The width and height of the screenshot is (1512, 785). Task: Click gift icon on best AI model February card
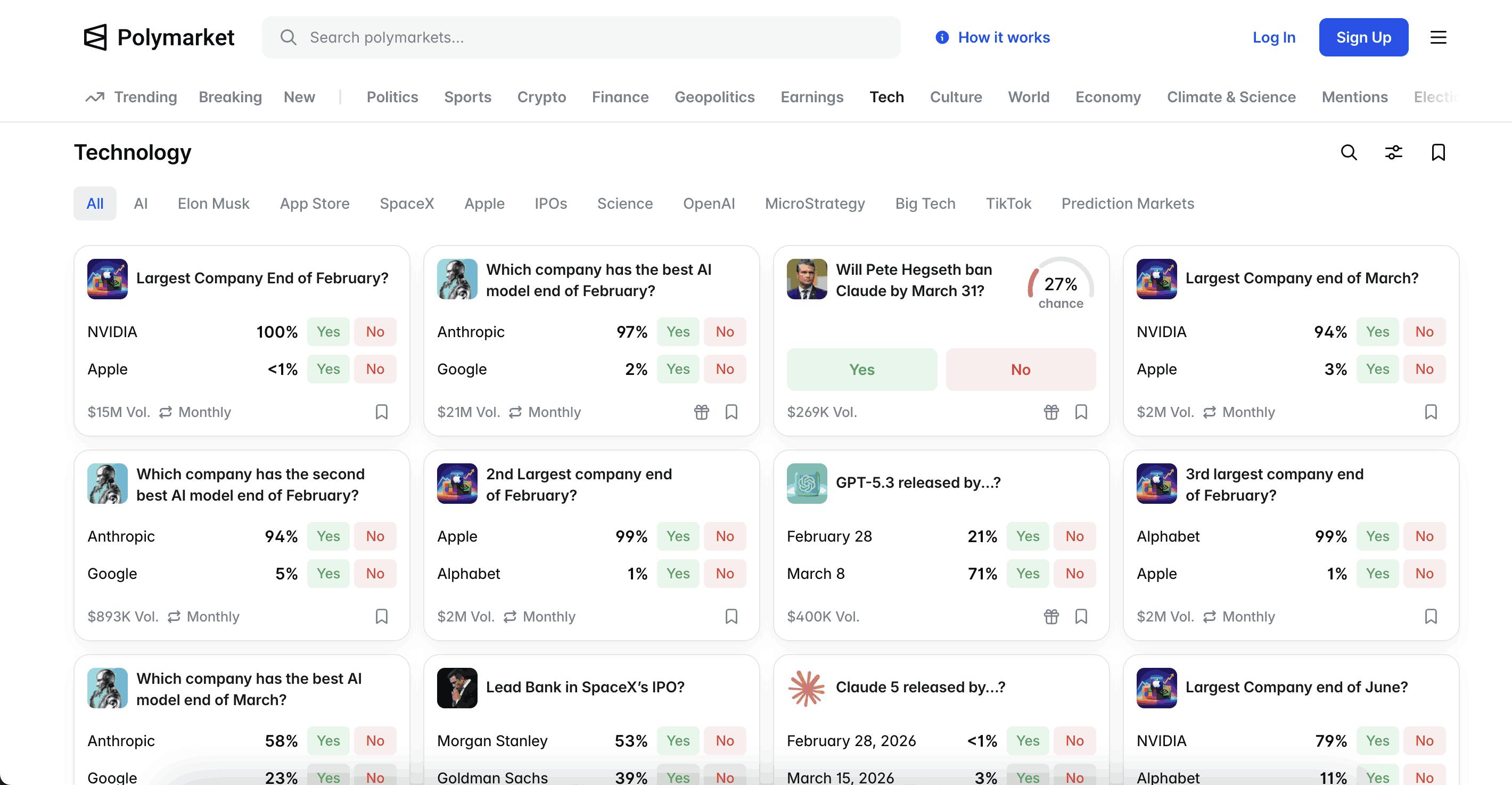701,412
